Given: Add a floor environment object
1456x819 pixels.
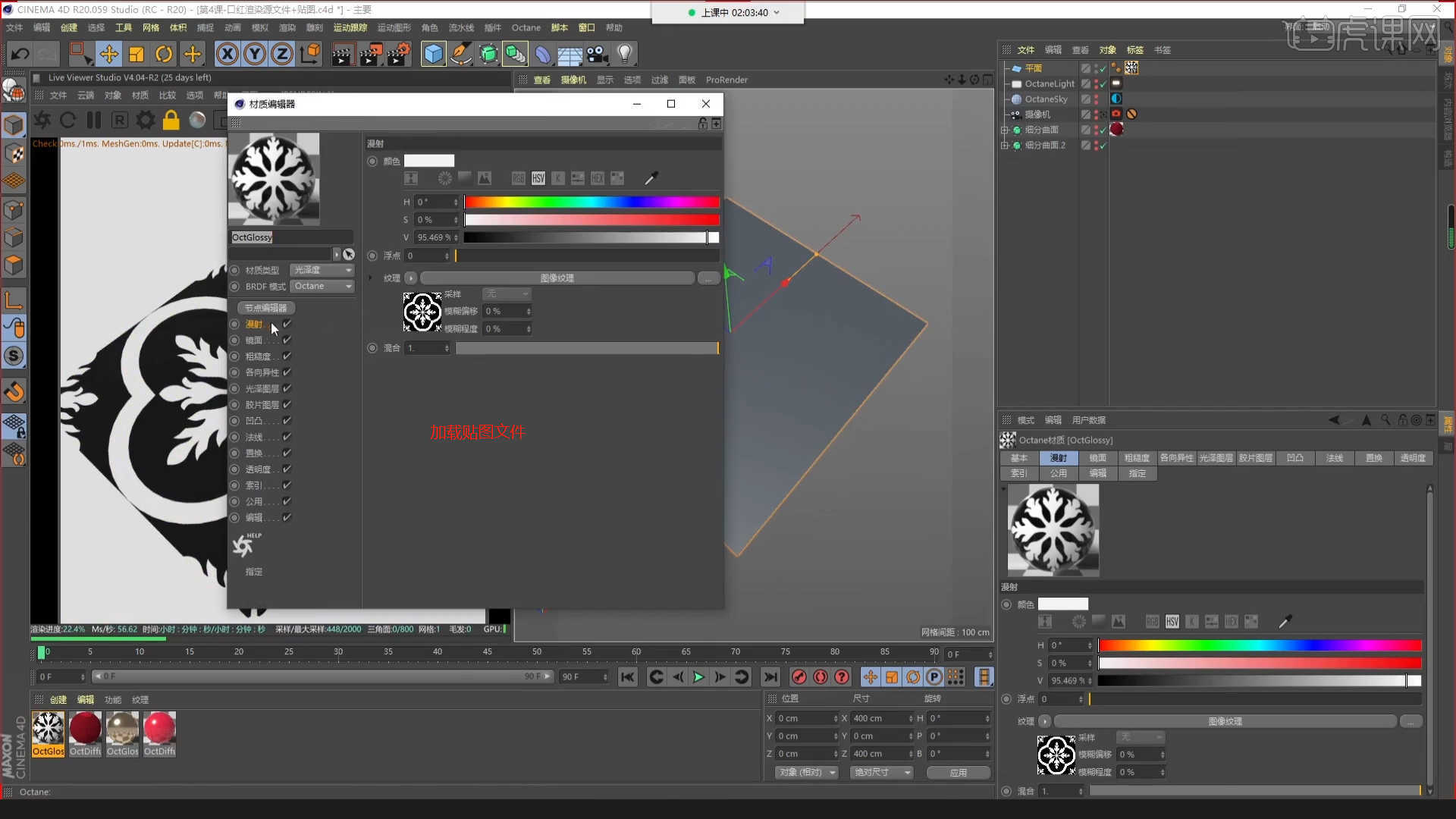Looking at the screenshot, I should 570,54.
